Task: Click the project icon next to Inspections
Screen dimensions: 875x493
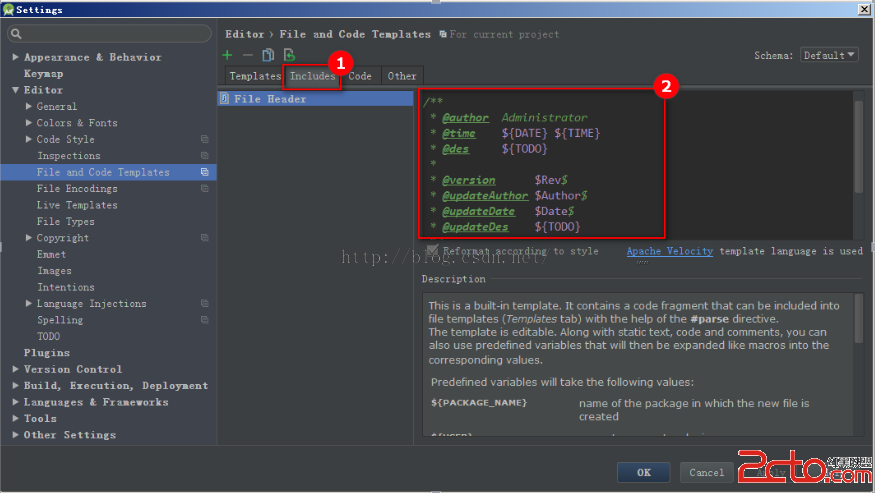Action: pyautogui.click(x=205, y=155)
